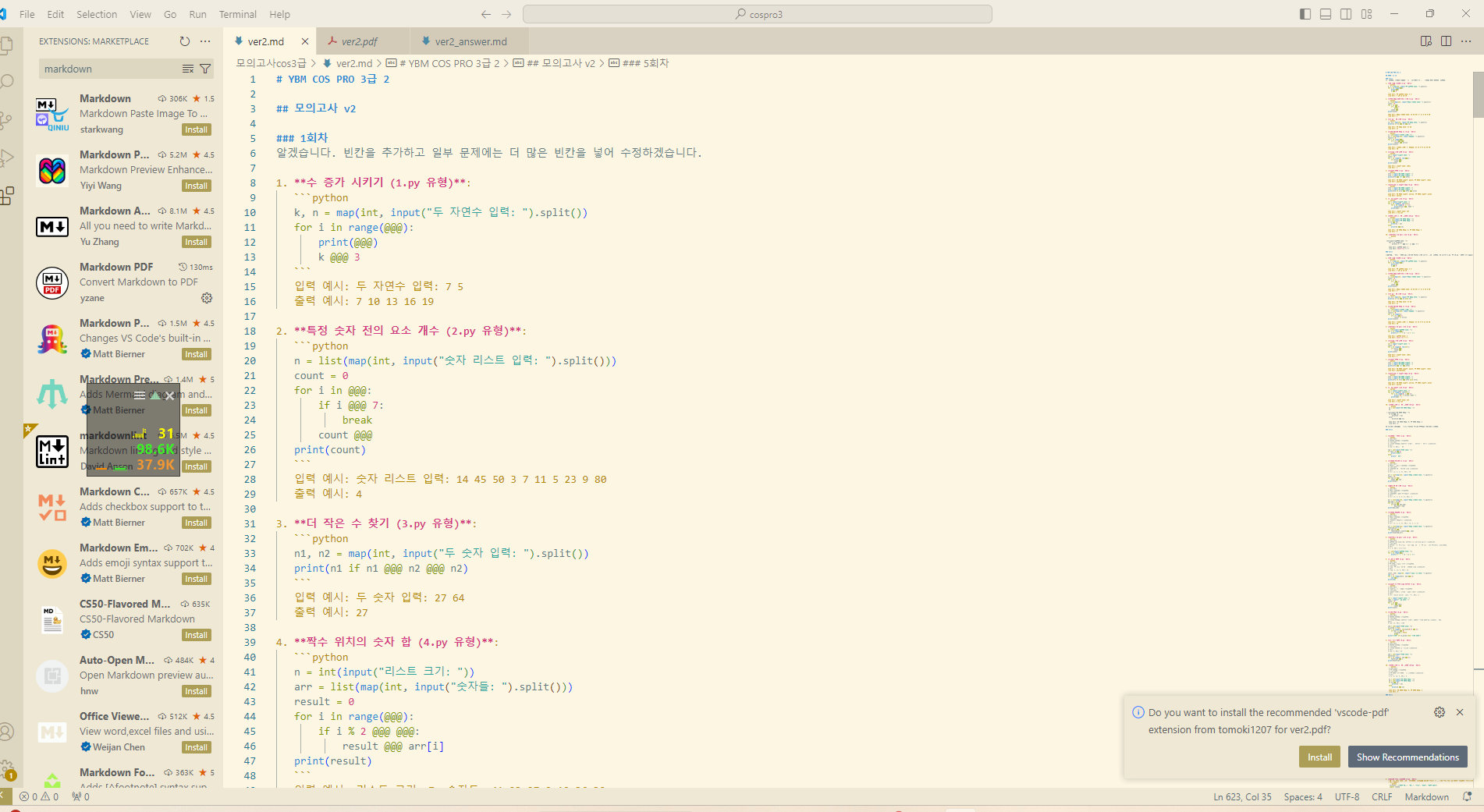Open the File menu

click(x=27, y=14)
